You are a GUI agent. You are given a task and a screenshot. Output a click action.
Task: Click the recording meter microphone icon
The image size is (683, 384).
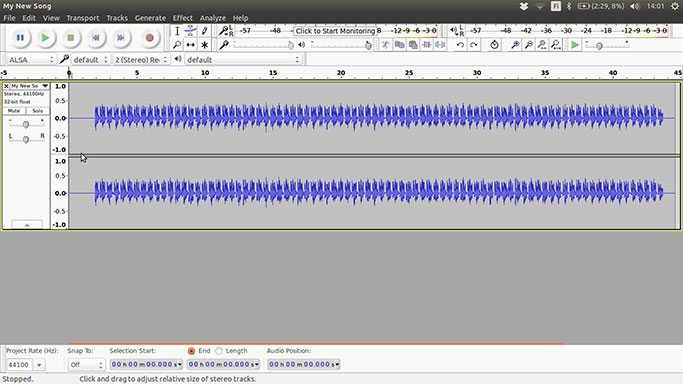(x=223, y=30)
